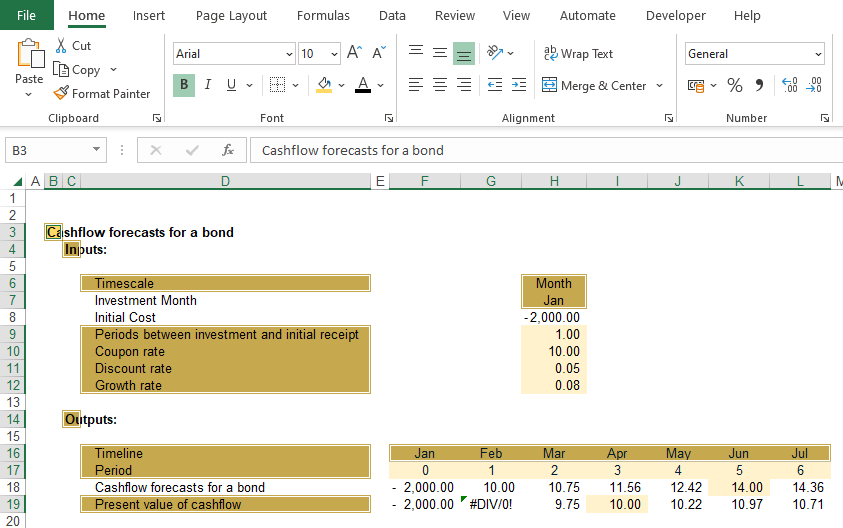Image resolution: width=843 pixels, height=528 pixels.
Task: Click the Increase Indent icon
Action: (x=519, y=86)
